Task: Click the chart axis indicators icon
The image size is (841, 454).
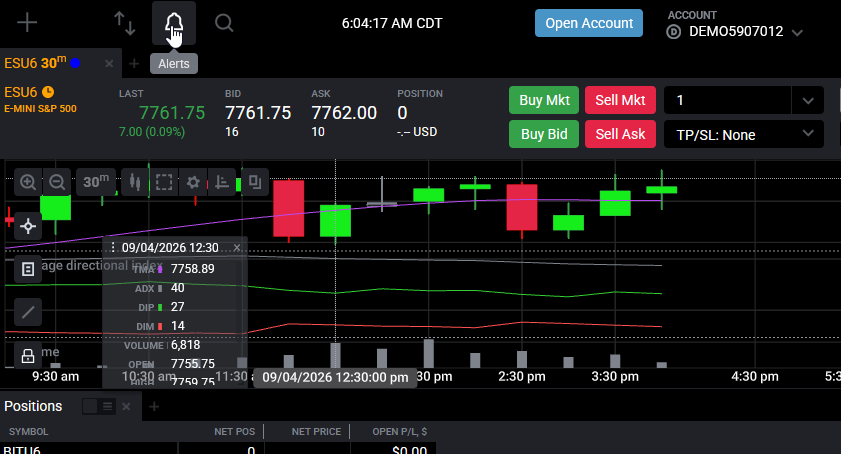Action: tap(222, 182)
